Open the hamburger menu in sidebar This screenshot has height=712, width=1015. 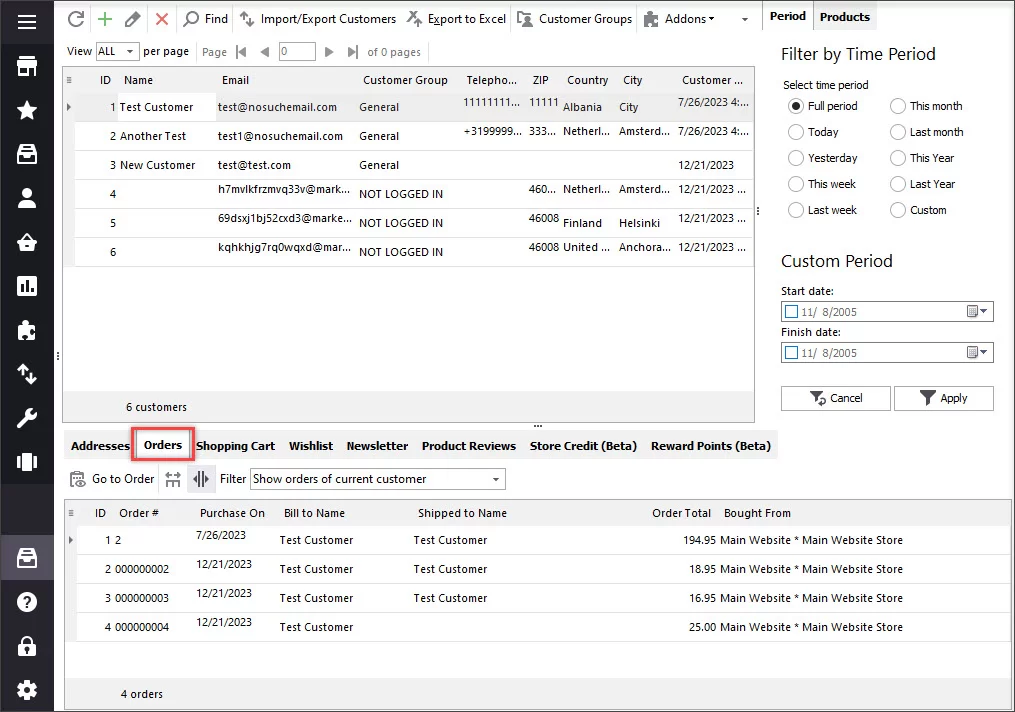pyautogui.click(x=27, y=22)
